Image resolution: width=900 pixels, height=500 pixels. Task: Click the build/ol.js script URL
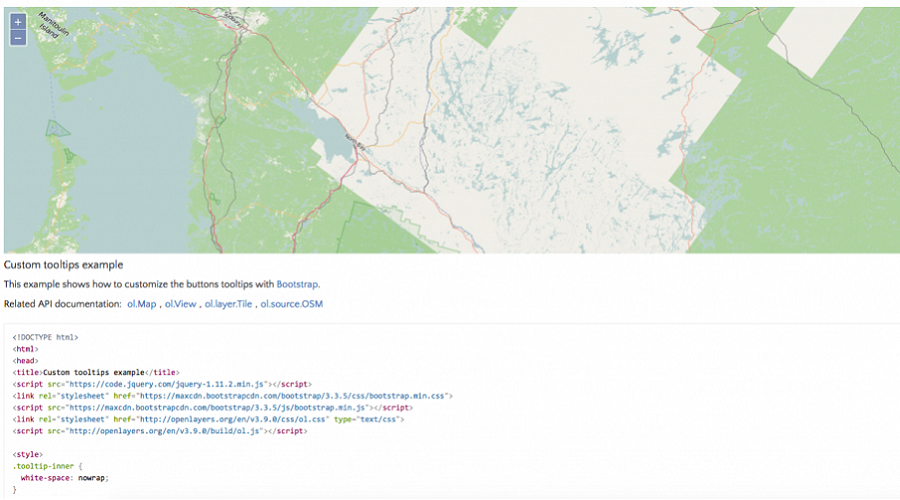[165, 431]
